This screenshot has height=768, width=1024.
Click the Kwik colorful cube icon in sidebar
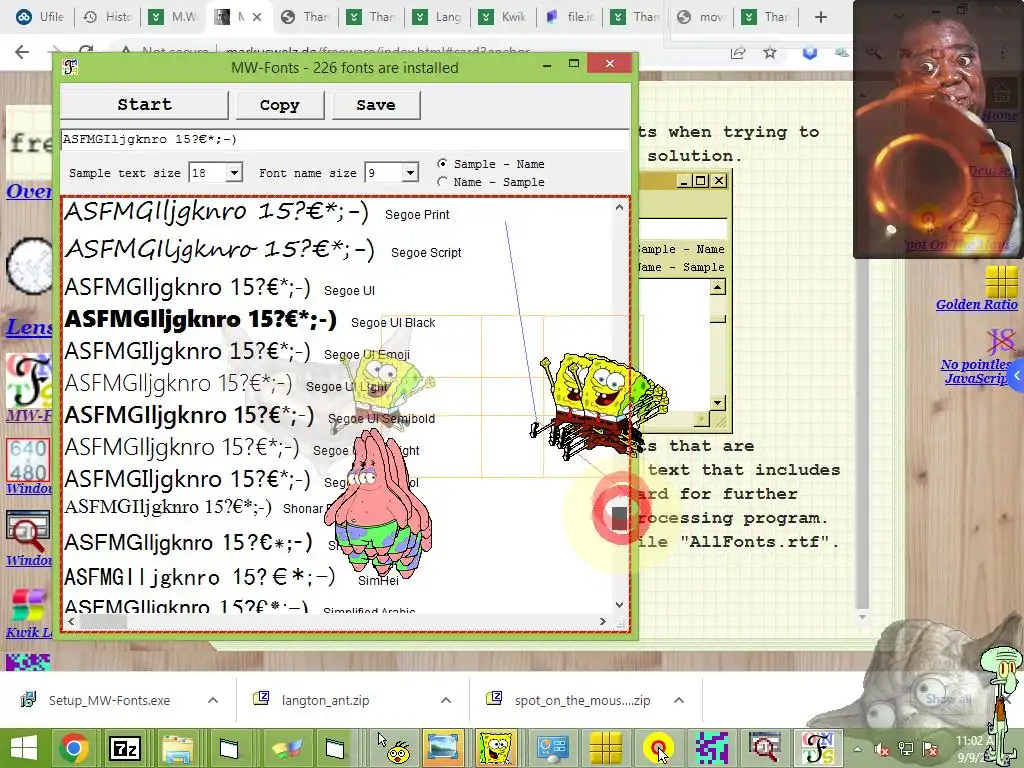tap(27, 605)
